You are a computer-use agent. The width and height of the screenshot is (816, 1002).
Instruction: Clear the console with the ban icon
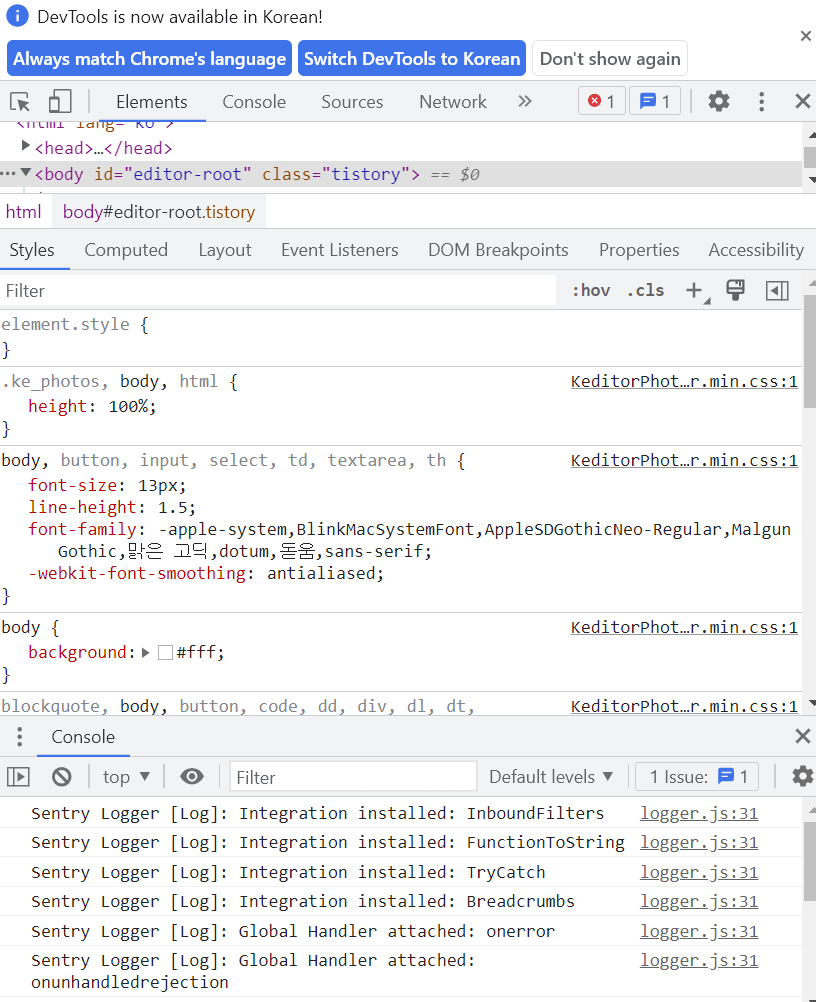pyautogui.click(x=61, y=776)
